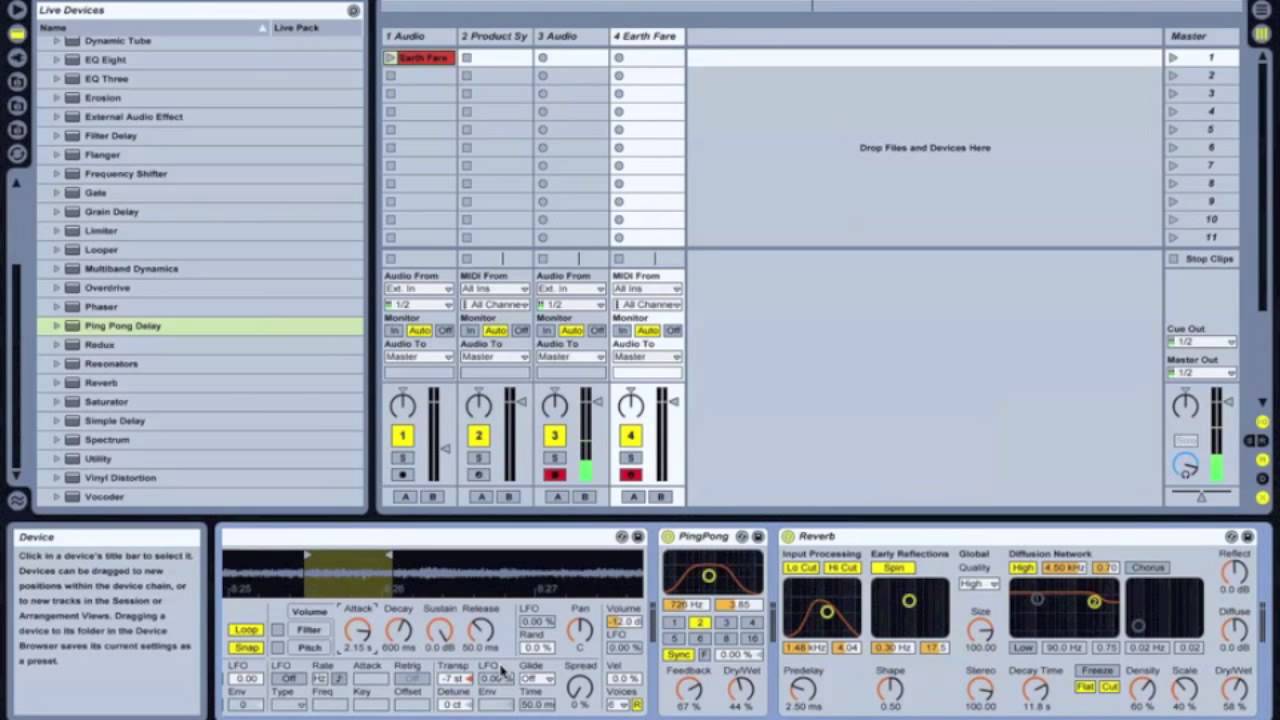Toggle the PingPong device activator
The height and width of the screenshot is (720, 1280).
point(668,537)
